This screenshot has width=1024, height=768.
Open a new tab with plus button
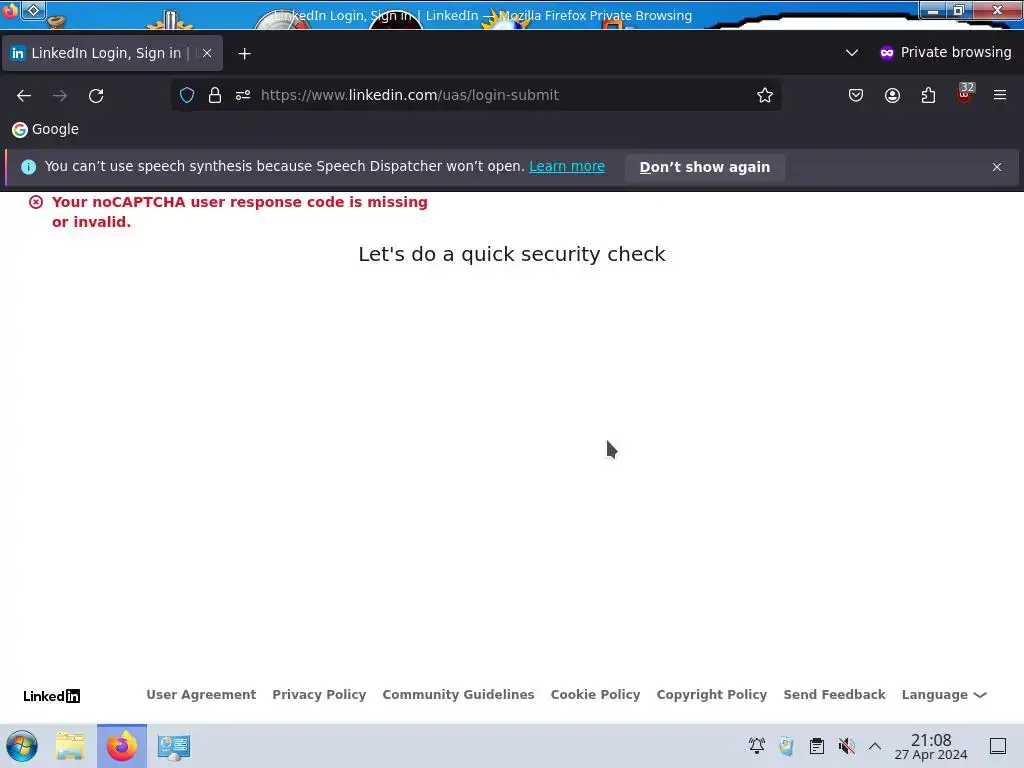(244, 54)
